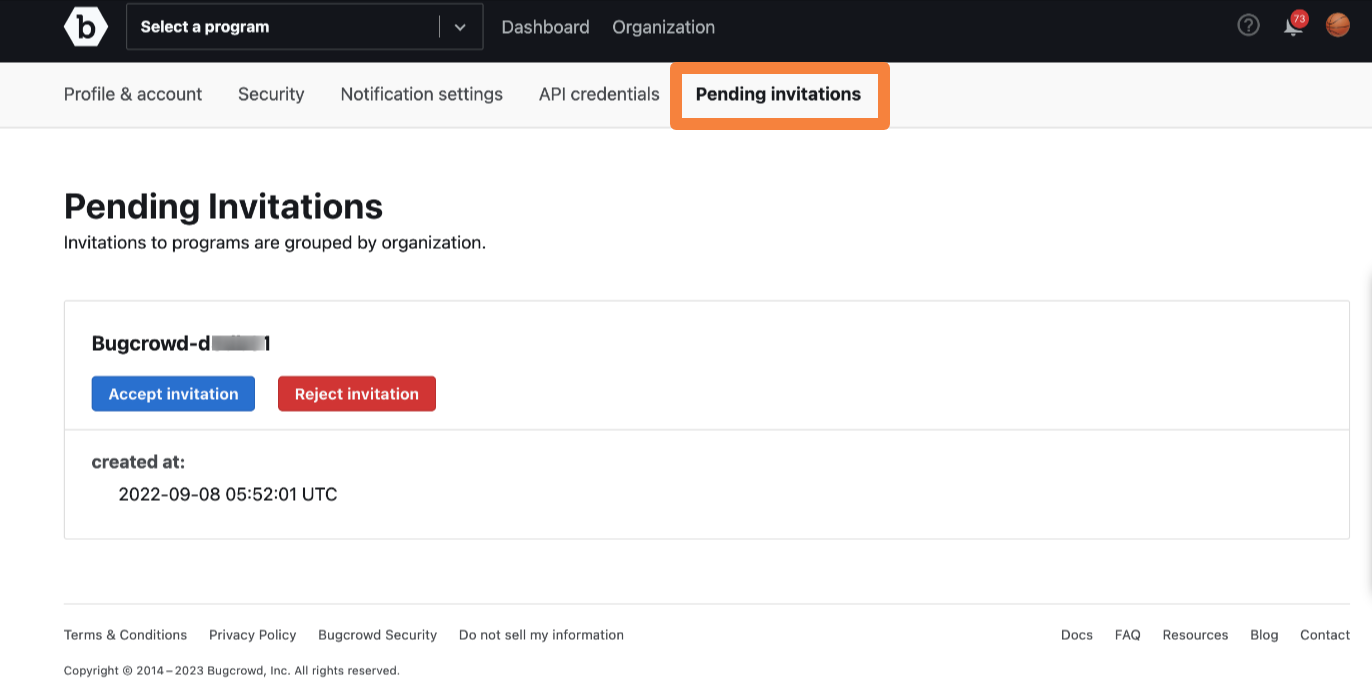Open the Bugcrowd Security footer link
Image resolution: width=1372 pixels, height=679 pixels.
tap(377, 635)
